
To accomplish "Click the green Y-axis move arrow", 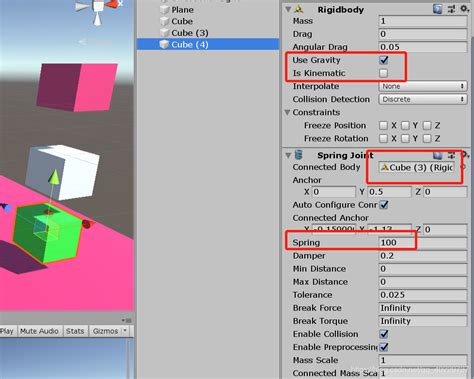I will click(54, 177).
